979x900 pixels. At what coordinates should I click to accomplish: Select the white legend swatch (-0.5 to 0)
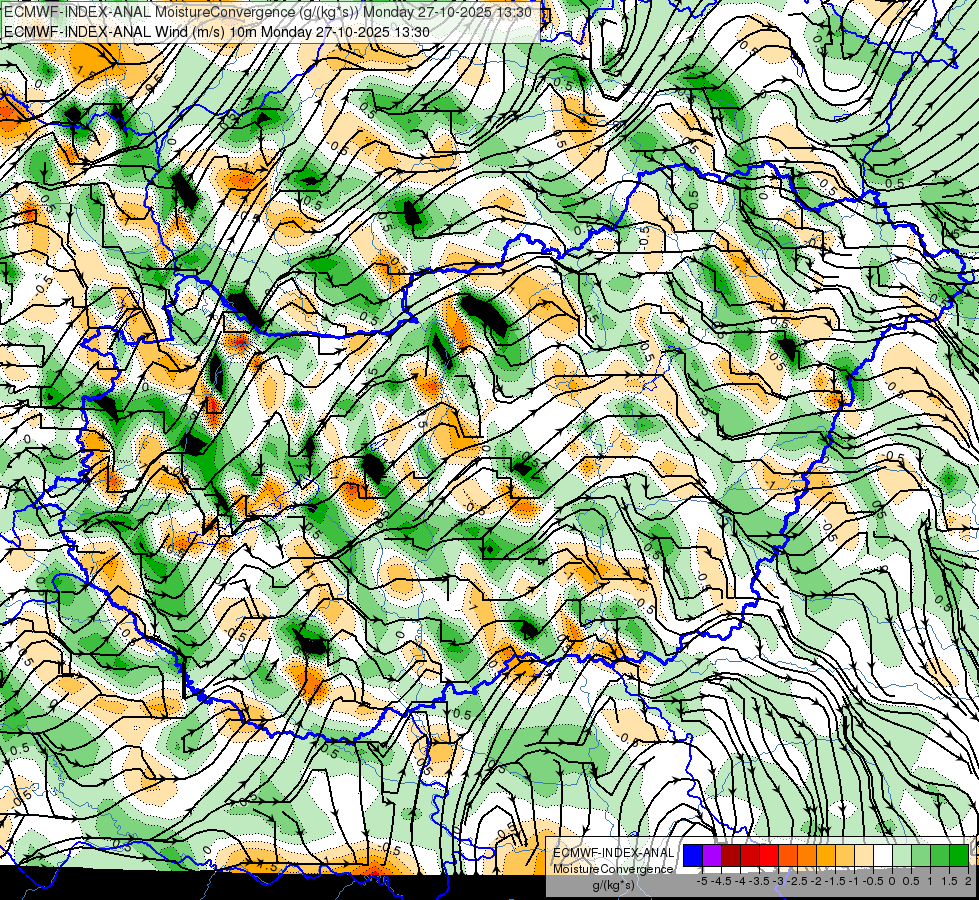coord(883,855)
